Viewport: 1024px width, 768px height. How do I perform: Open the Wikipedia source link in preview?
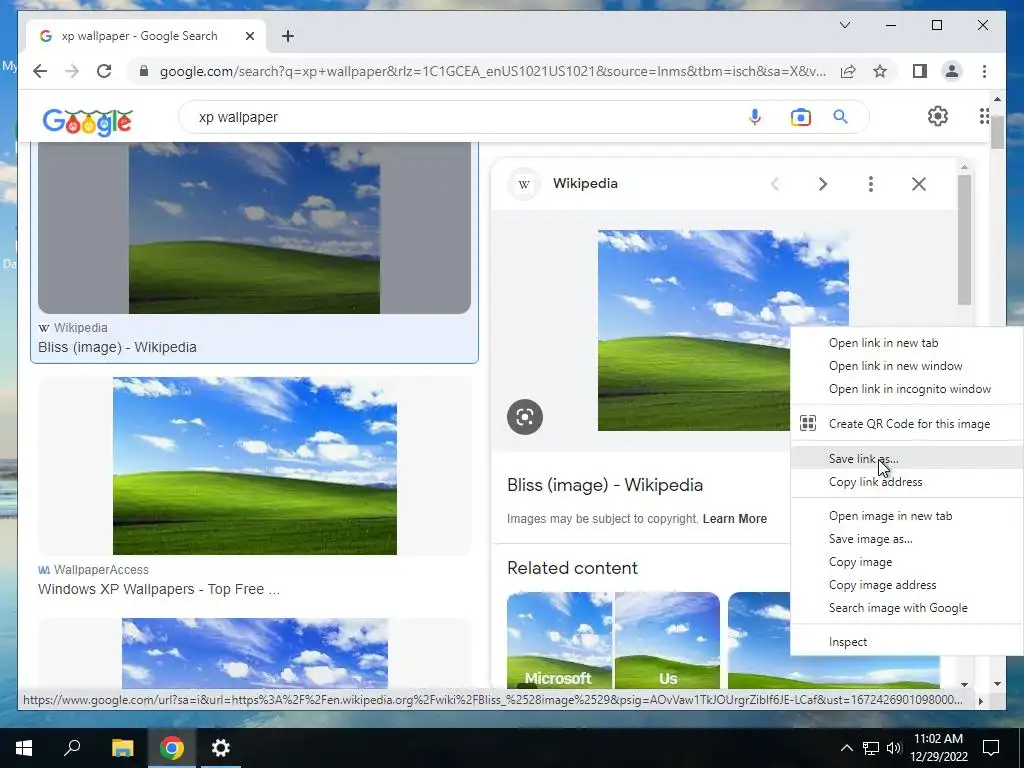[x=585, y=184]
